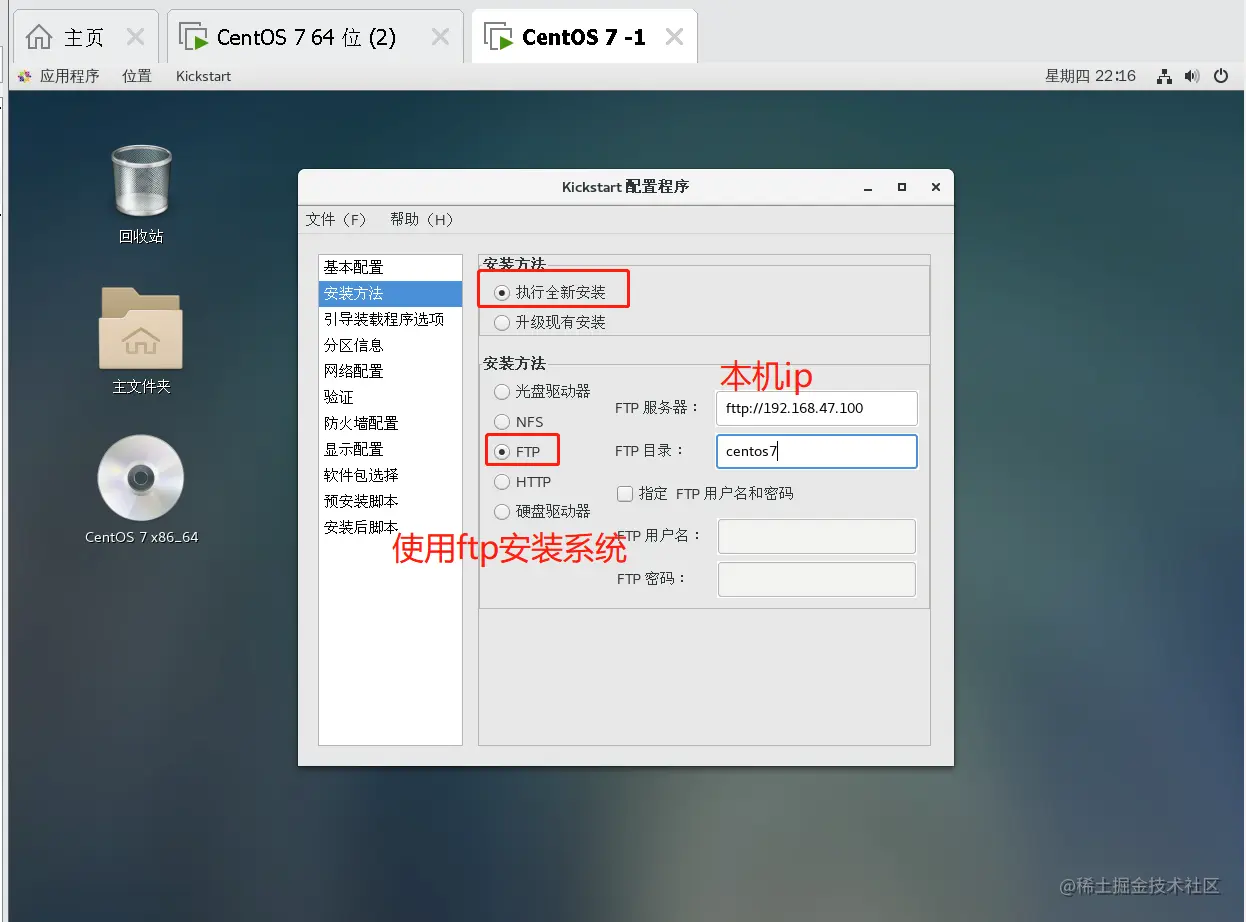Click the FTP 密码 disabled field

817,579
